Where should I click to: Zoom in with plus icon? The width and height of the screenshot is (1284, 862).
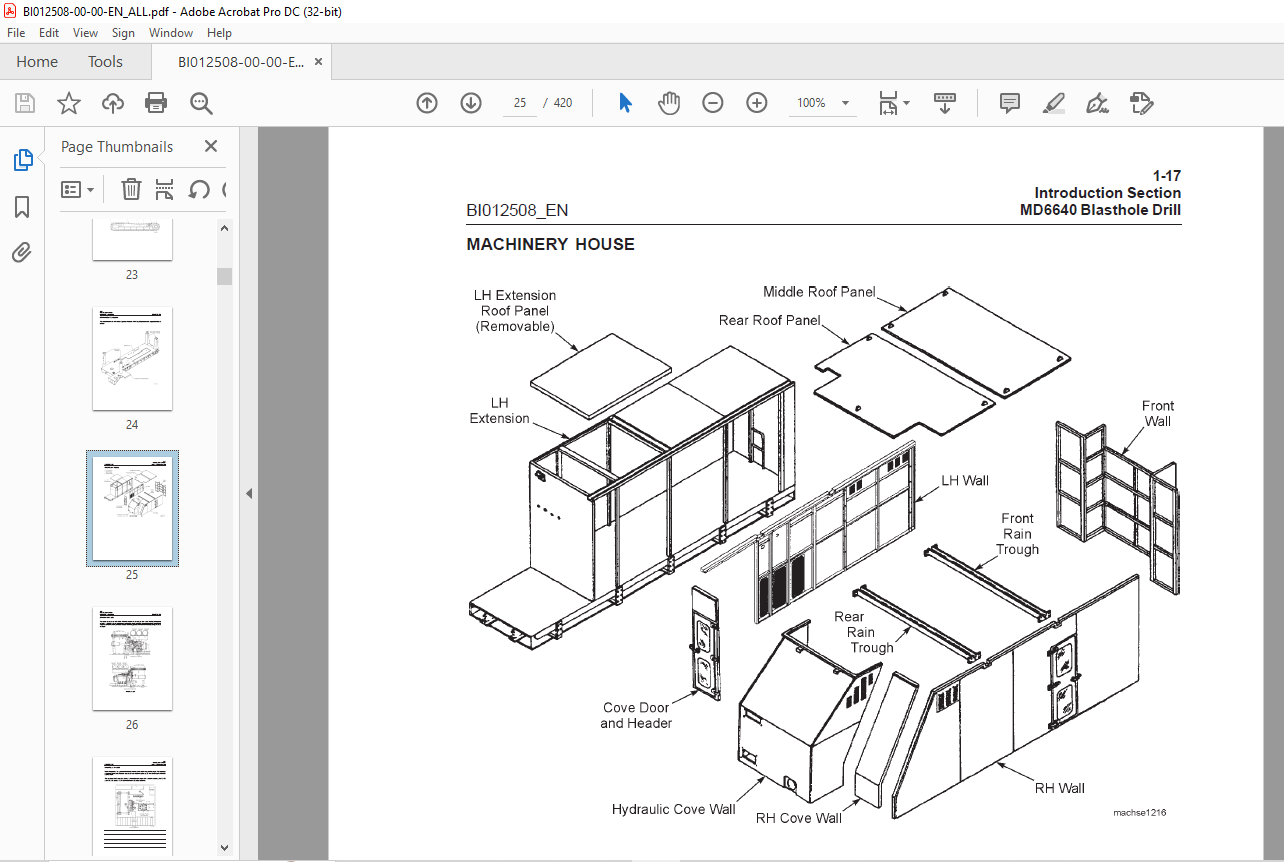point(757,103)
